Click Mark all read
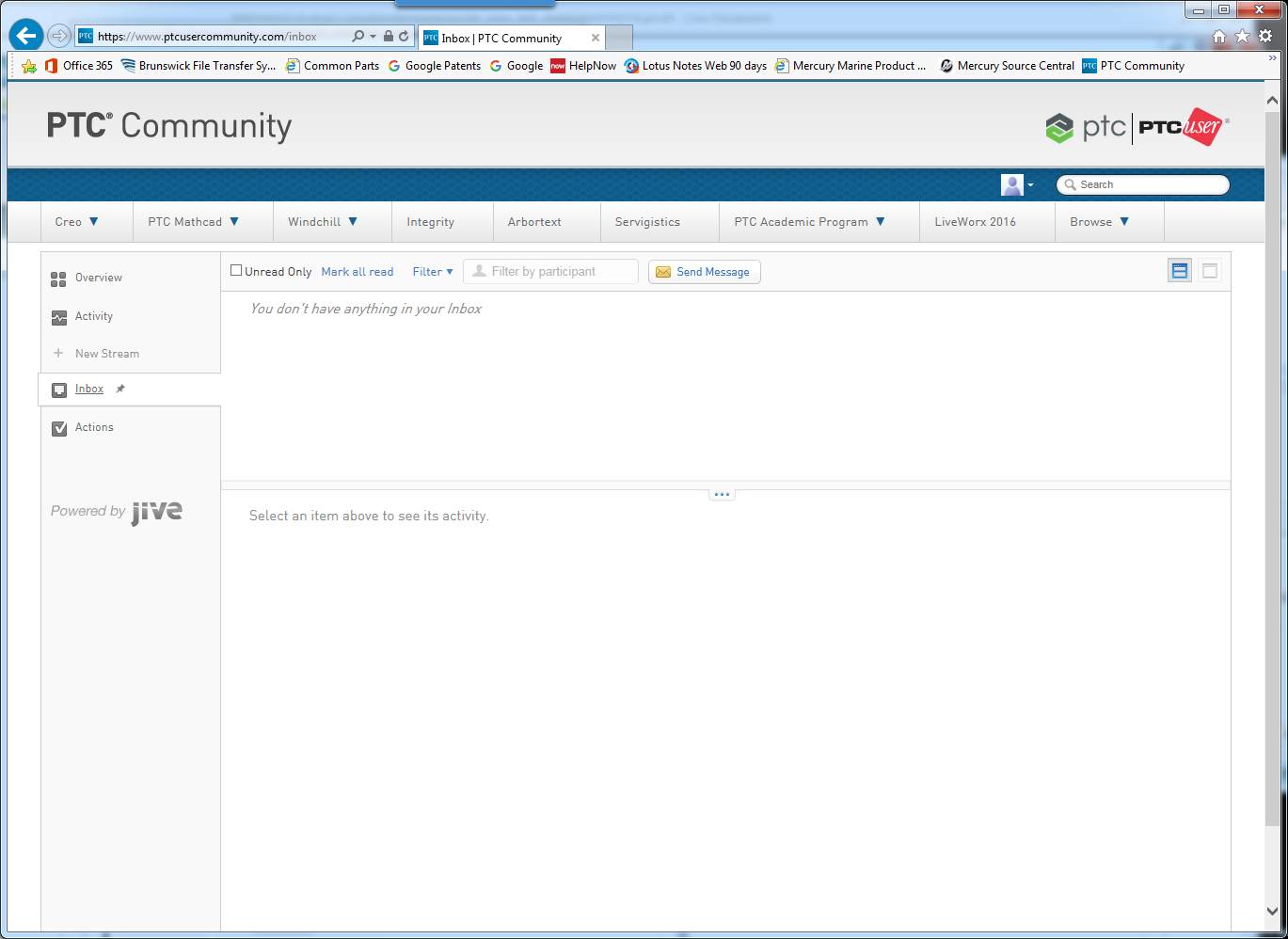 358,271
